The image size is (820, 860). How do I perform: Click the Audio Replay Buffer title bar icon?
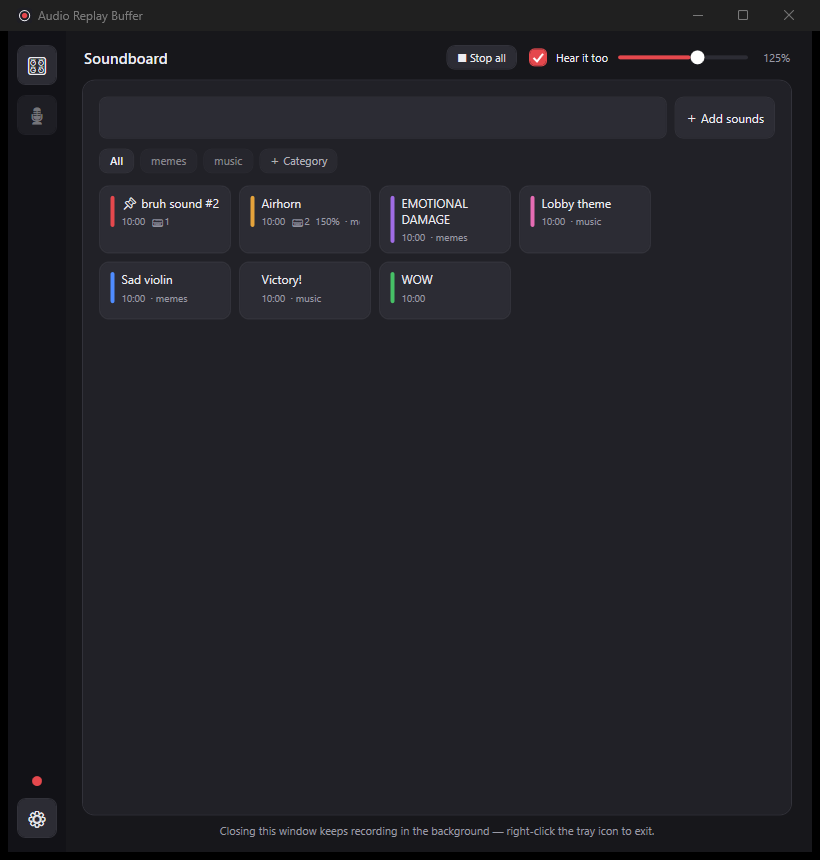click(x=24, y=15)
